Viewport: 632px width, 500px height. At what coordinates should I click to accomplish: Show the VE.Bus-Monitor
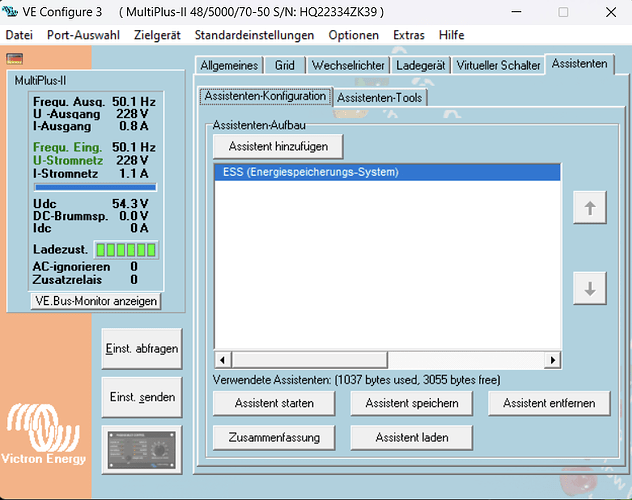[x=96, y=301]
